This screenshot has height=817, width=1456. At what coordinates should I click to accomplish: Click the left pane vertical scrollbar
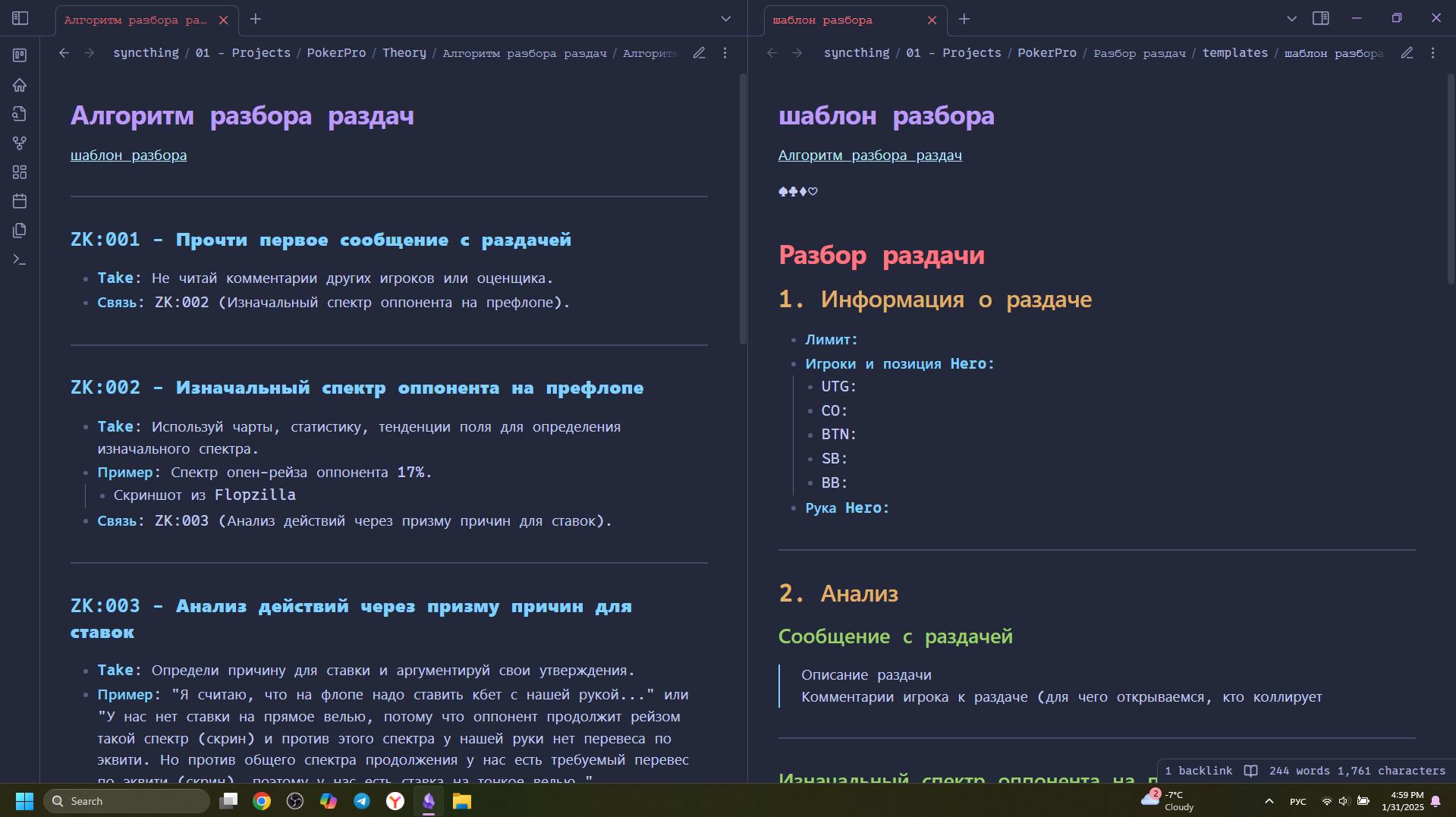(x=743, y=209)
